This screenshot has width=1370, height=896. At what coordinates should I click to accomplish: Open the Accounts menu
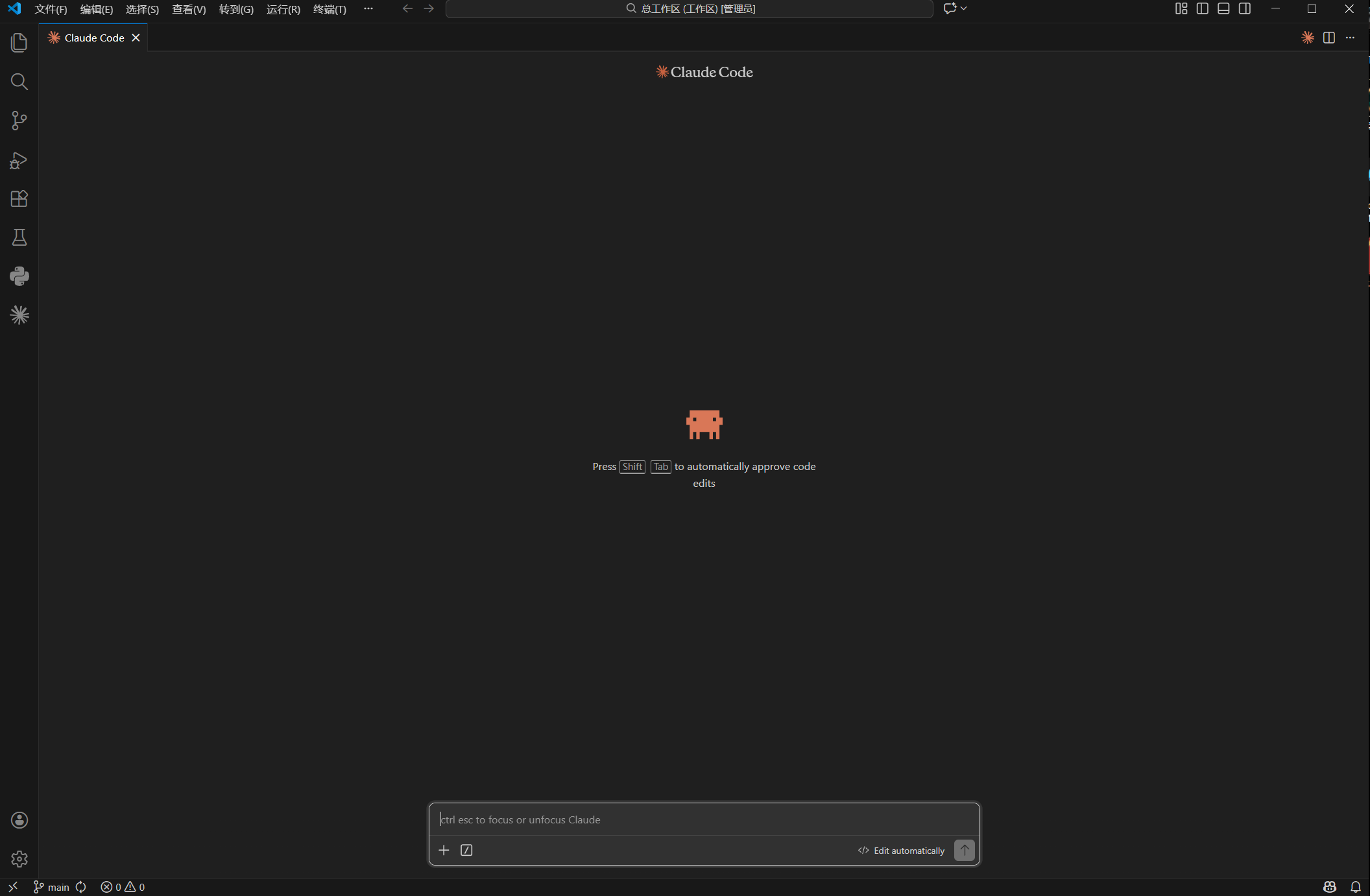19,820
